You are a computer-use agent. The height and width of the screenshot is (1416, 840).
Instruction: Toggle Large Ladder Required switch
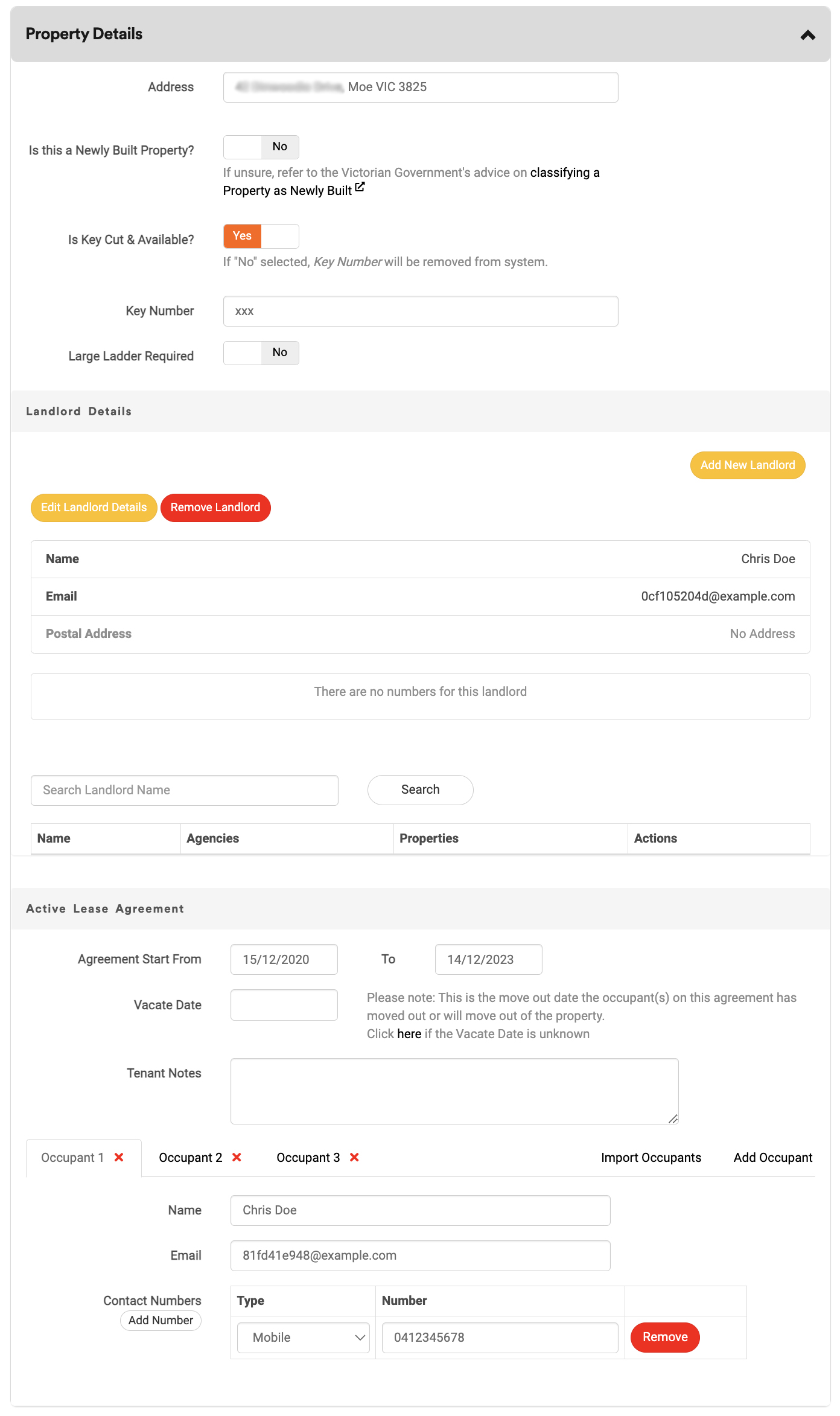(261, 353)
